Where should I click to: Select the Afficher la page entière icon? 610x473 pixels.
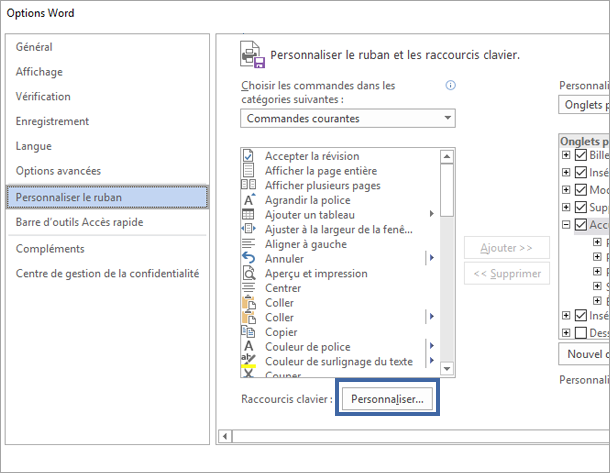coord(248,170)
